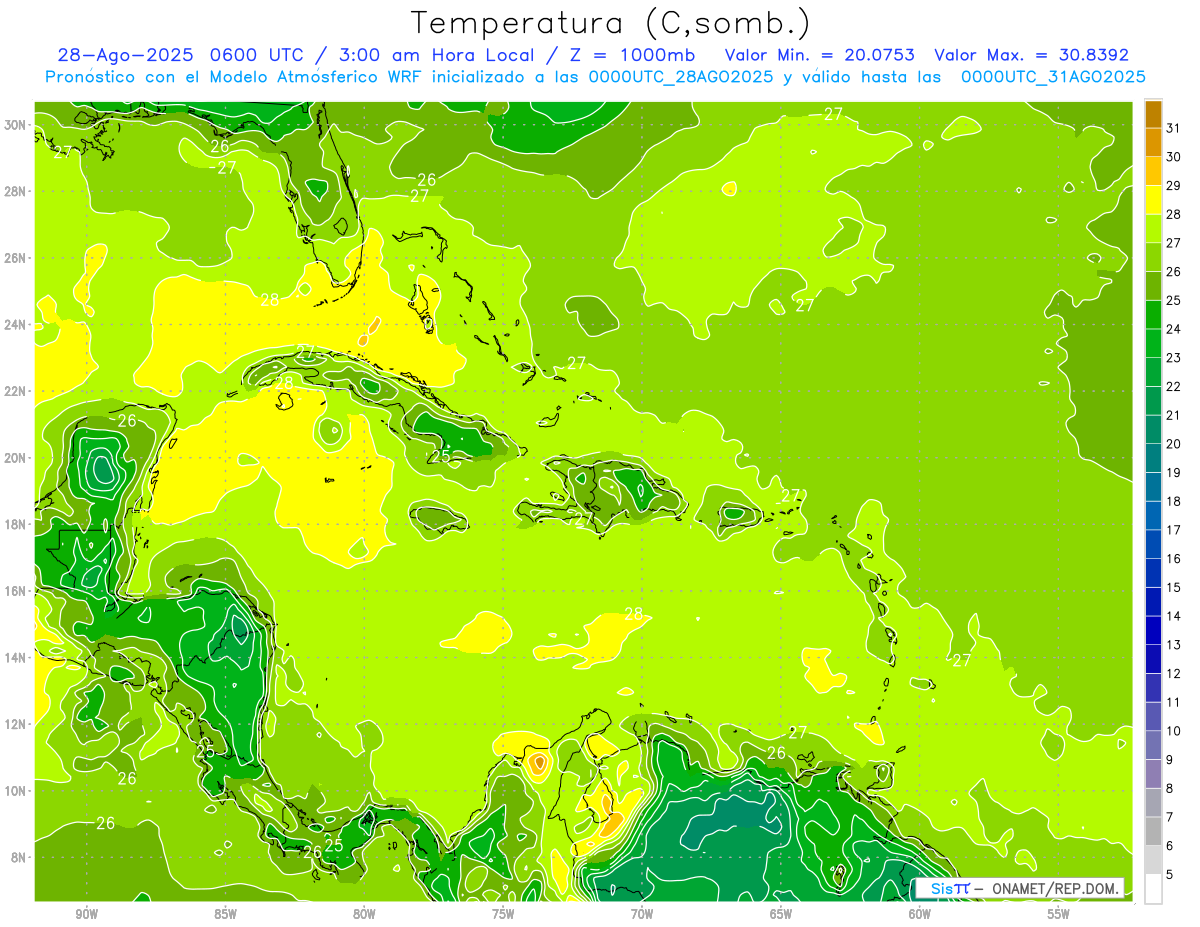The image size is (1200, 927).
Task: Click the gray legend swatch between 6 and 7
Action: pos(1153,831)
